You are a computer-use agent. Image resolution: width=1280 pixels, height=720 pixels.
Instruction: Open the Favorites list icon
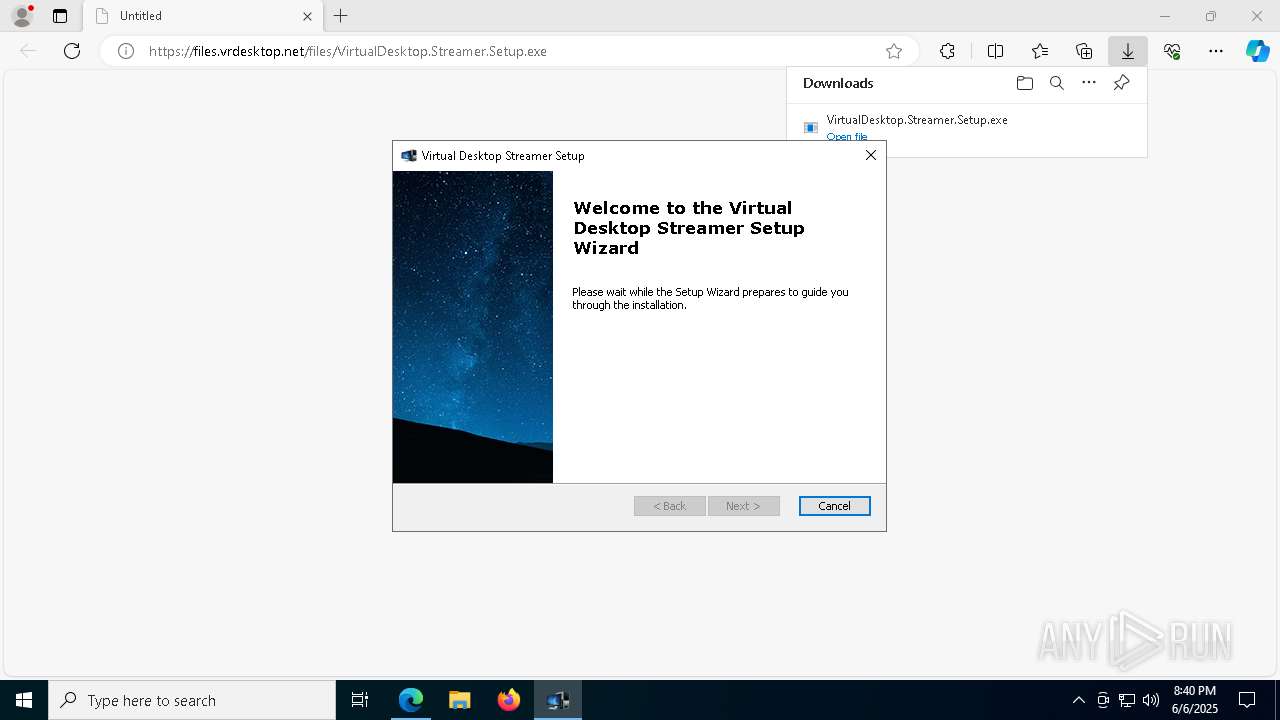click(1040, 51)
